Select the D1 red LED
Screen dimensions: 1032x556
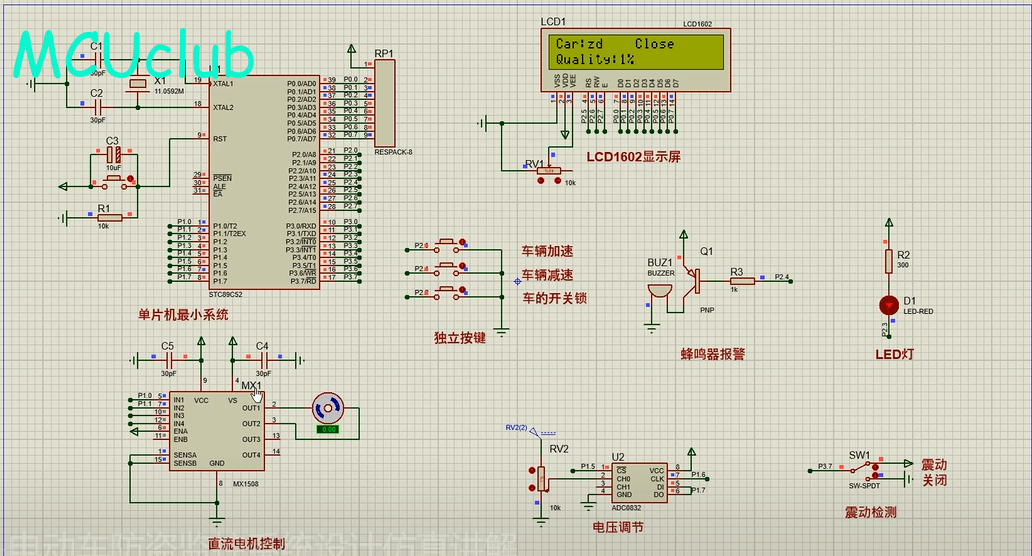click(887, 303)
